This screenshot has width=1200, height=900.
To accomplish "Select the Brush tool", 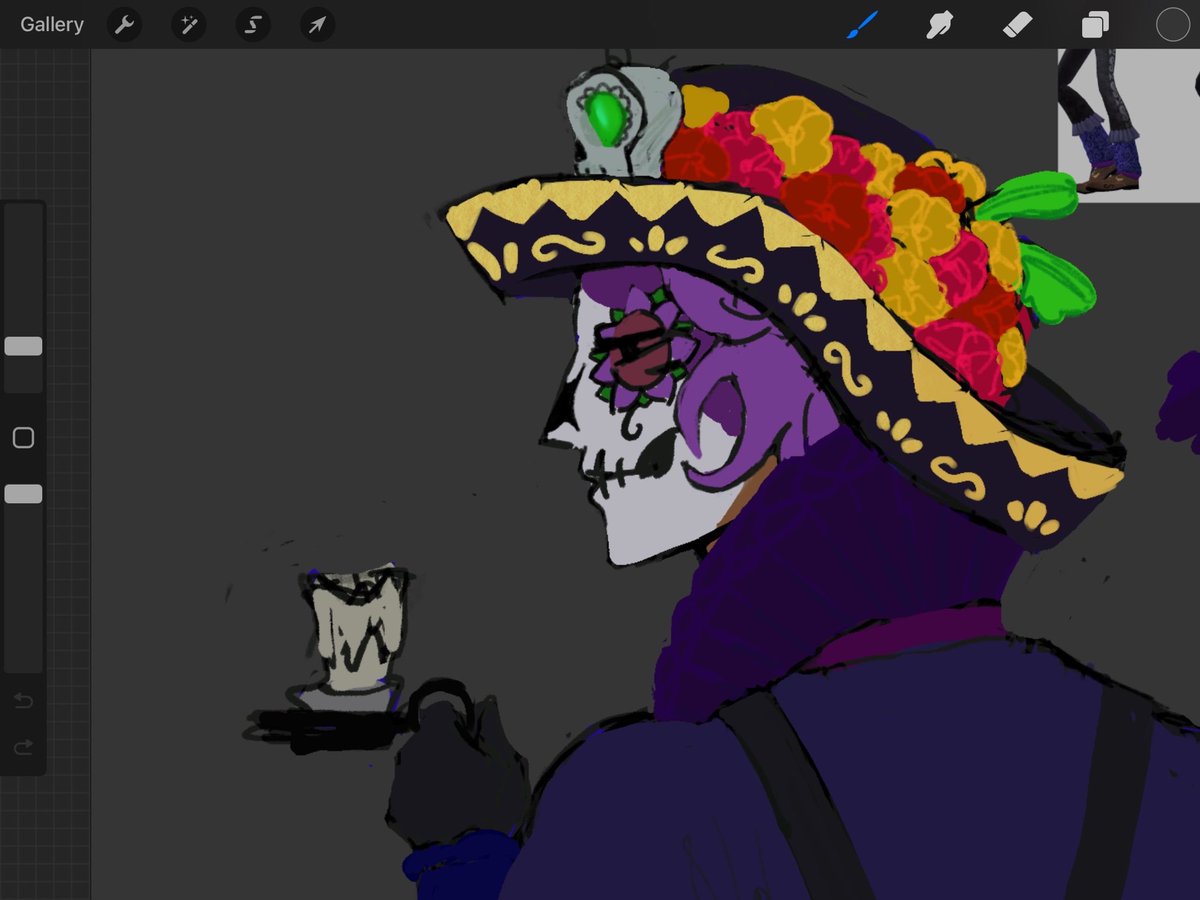I will (x=862, y=25).
